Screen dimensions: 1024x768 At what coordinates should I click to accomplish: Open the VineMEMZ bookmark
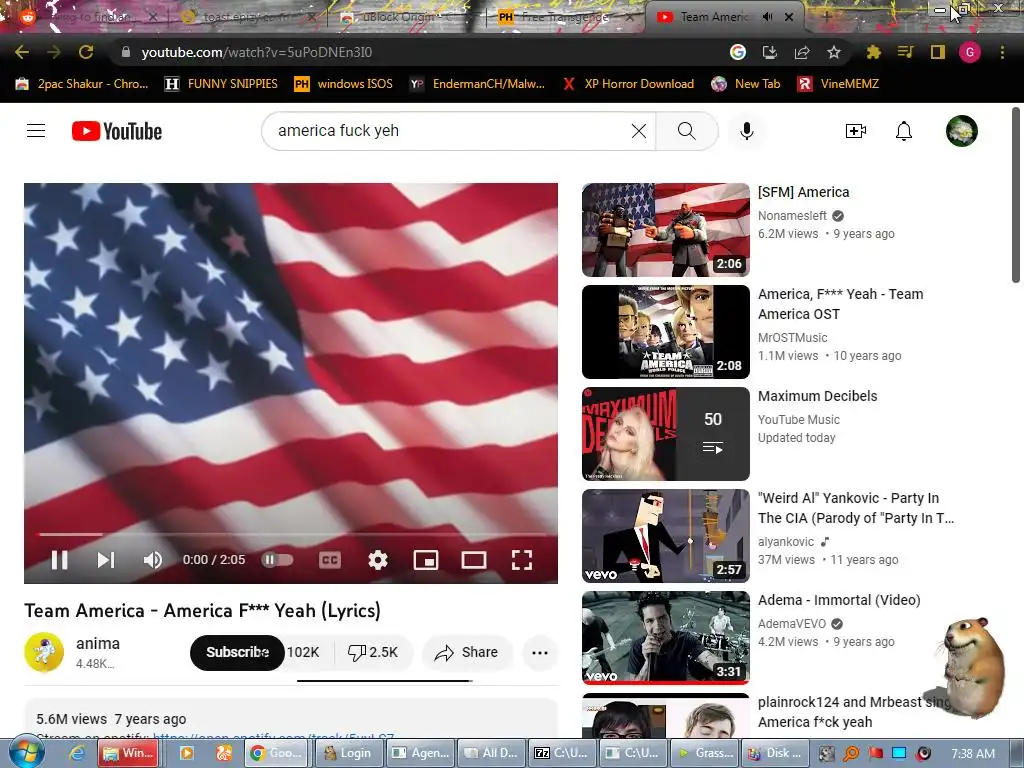point(839,84)
